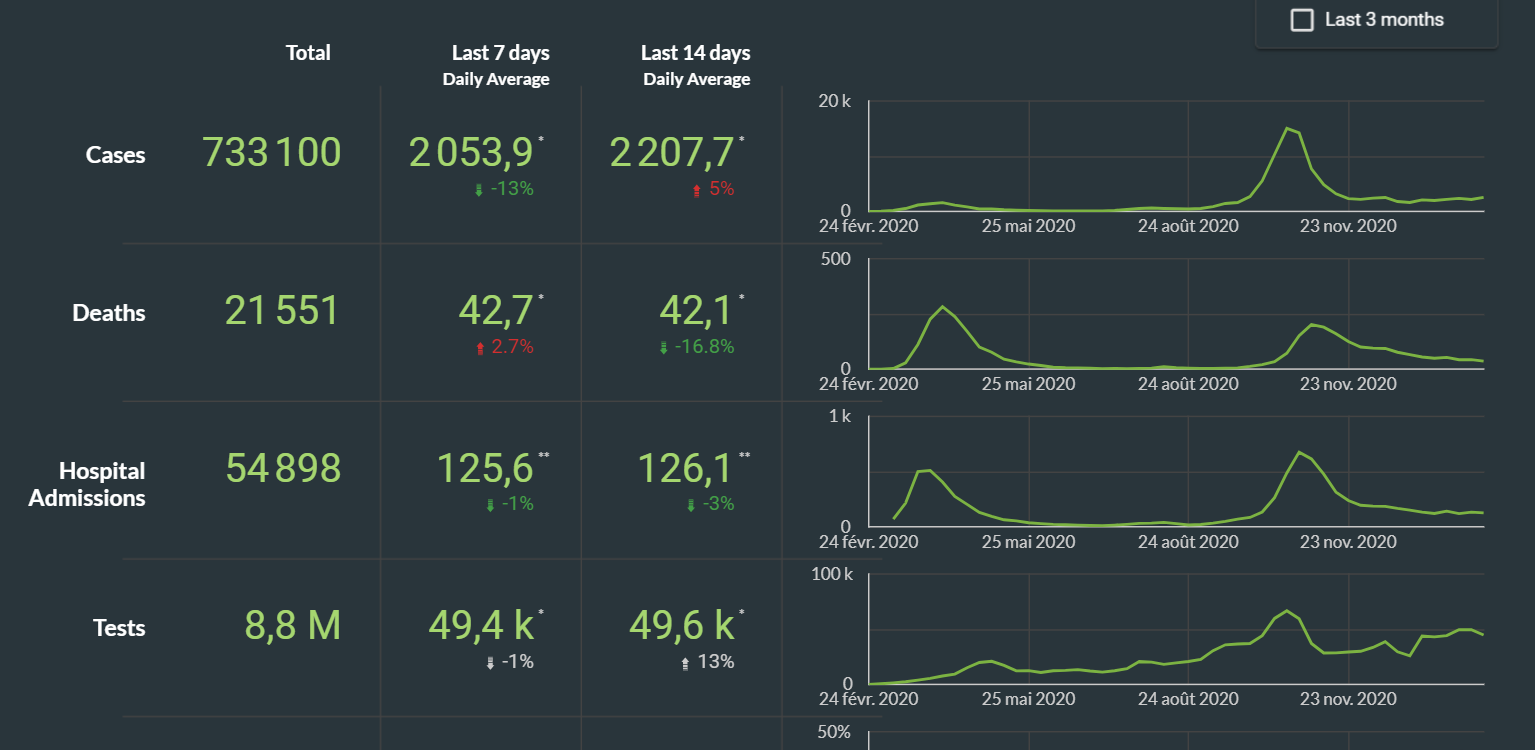Click the down arrow beside Hospital Admissions -3%

coord(690,505)
